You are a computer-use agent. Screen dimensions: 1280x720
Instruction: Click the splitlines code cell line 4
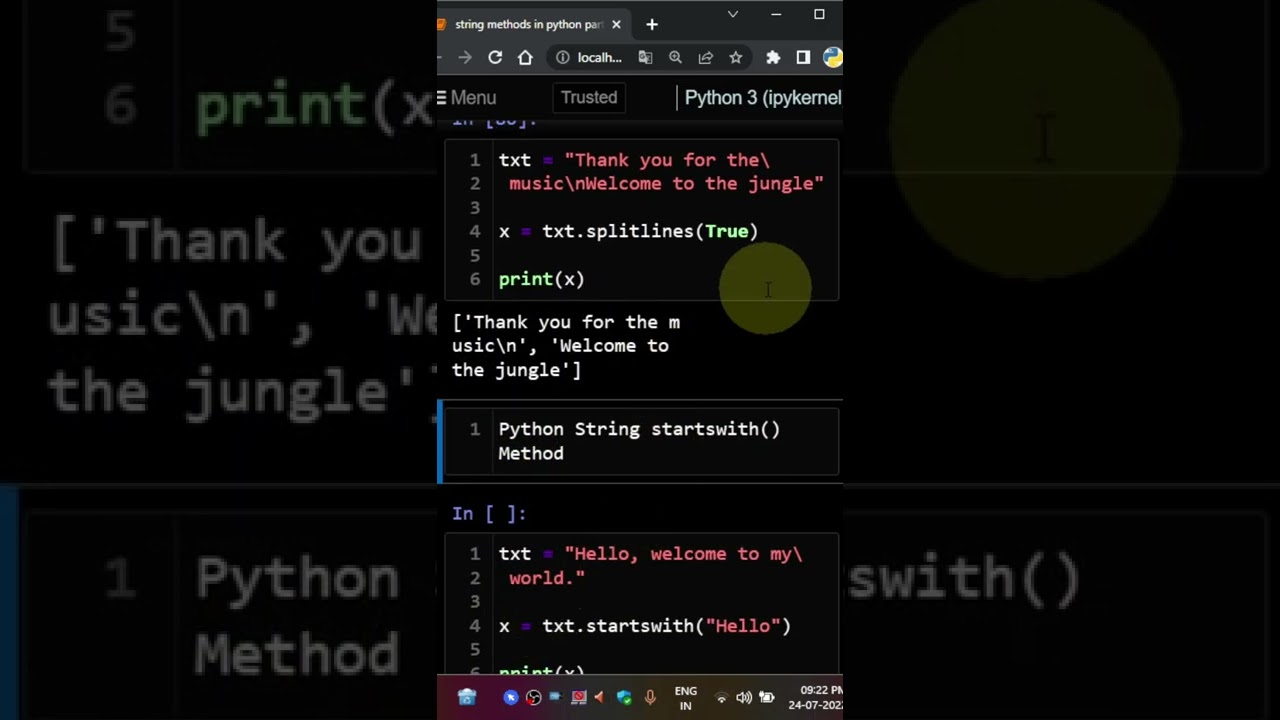628,231
